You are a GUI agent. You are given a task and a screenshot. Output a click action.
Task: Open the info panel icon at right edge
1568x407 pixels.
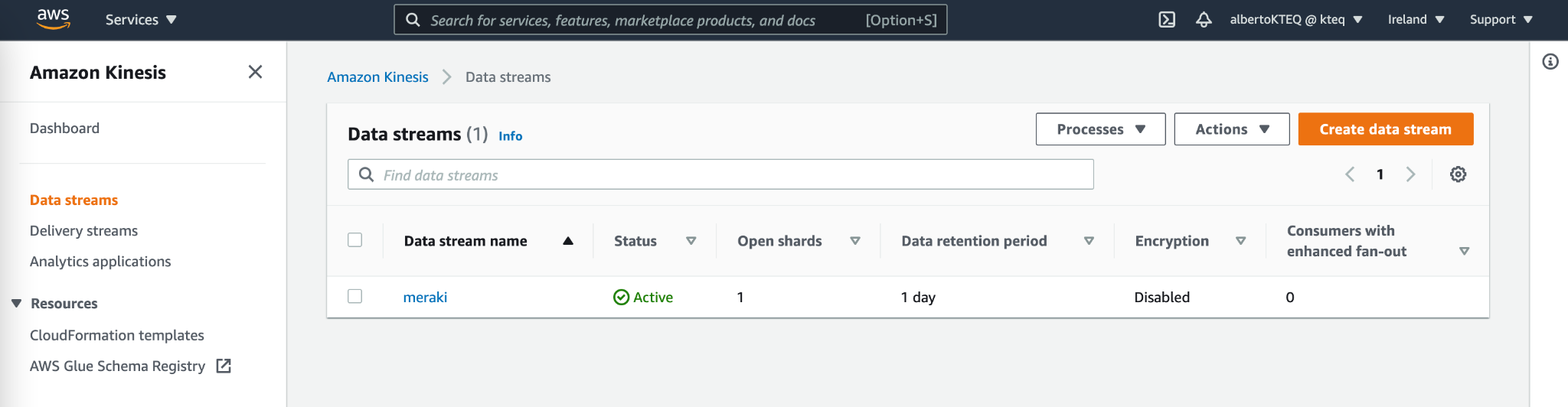coord(1550,61)
